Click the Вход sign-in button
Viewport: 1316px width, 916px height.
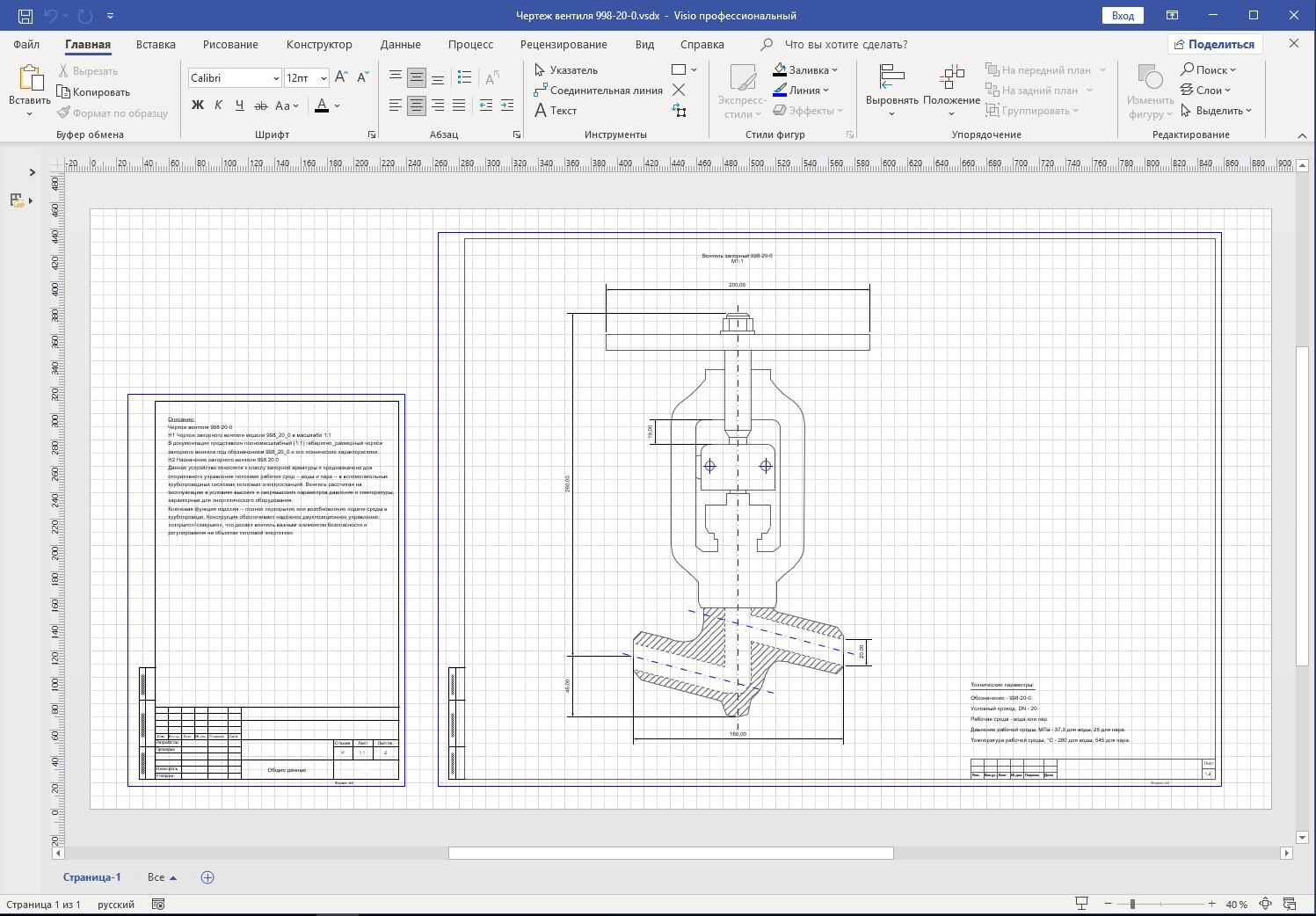(x=1123, y=15)
